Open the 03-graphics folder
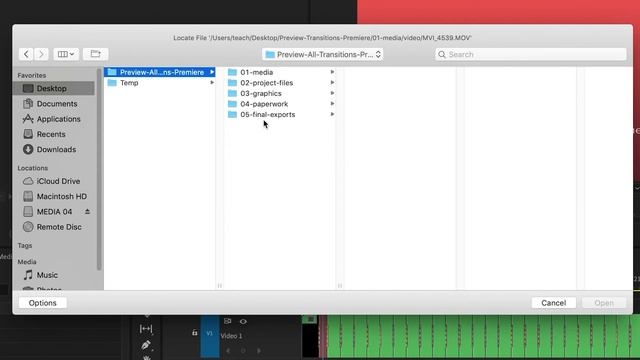Image resolution: width=640 pixels, height=360 pixels. tap(261, 93)
